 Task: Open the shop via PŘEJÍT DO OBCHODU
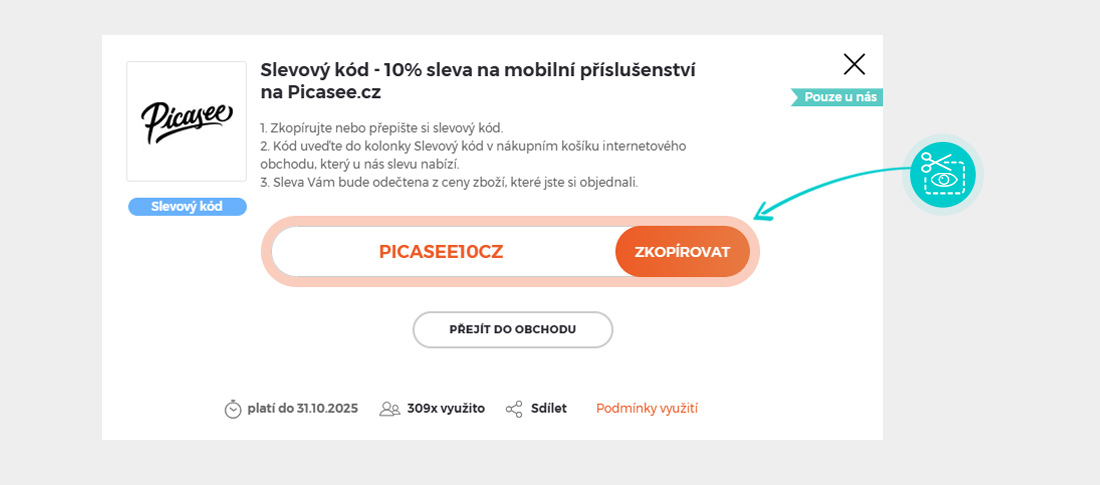click(x=512, y=330)
